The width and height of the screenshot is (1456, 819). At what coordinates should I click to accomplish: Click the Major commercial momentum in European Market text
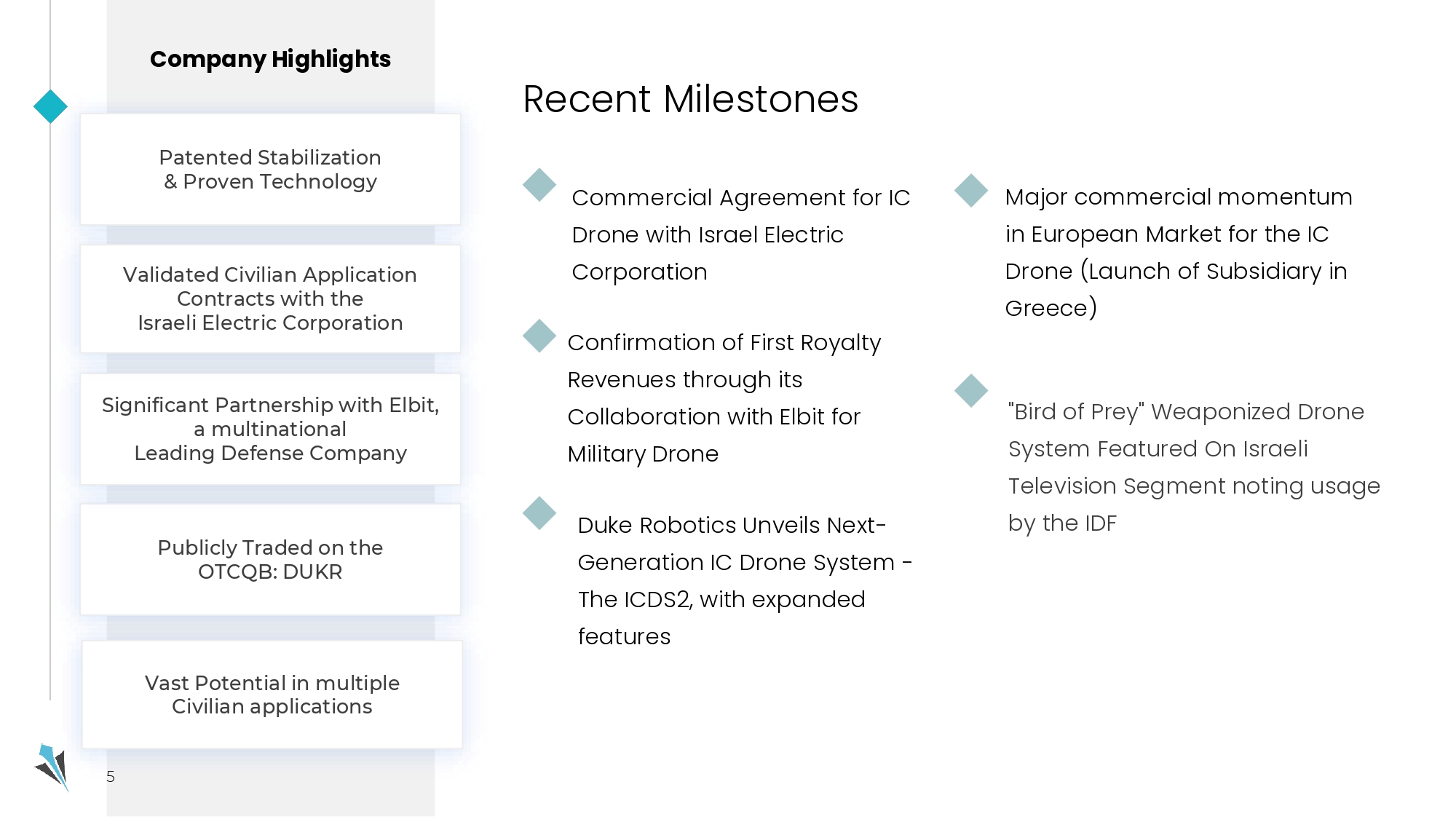click(1178, 252)
